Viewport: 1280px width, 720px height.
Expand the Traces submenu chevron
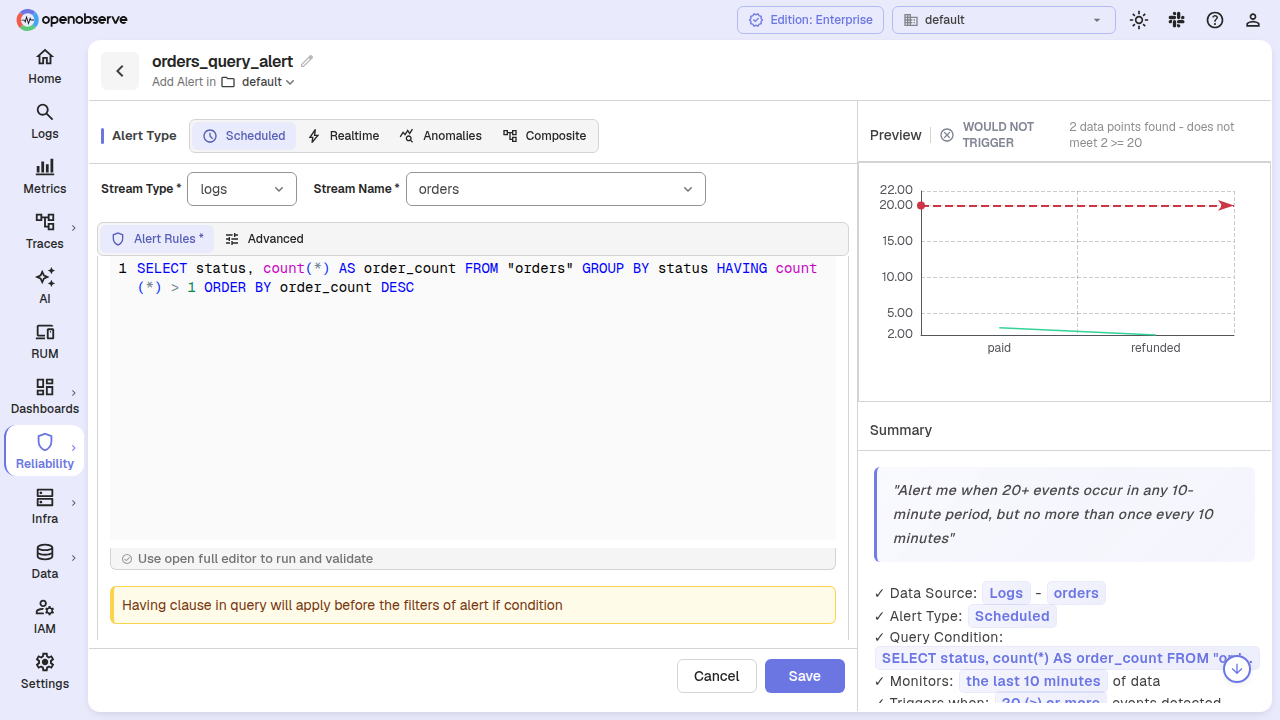click(74, 228)
